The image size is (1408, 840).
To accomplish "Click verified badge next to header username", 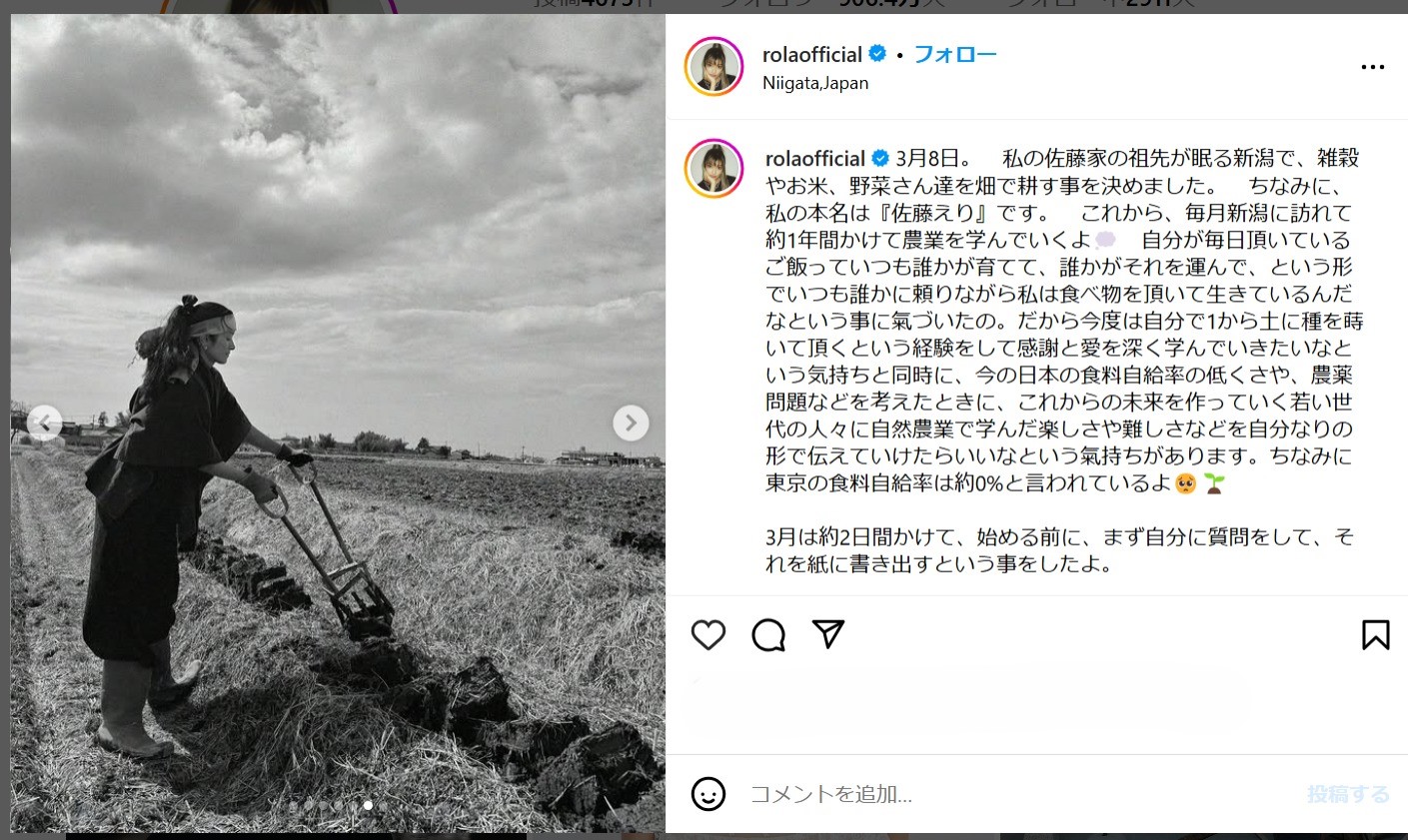I will (877, 54).
